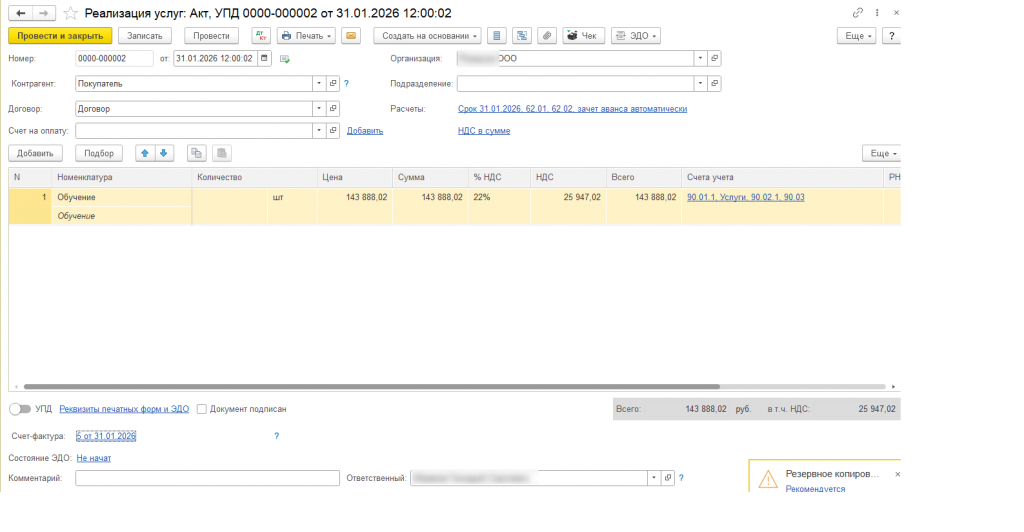
Task: Send document by email envelope icon
Action: coord(351,36)
